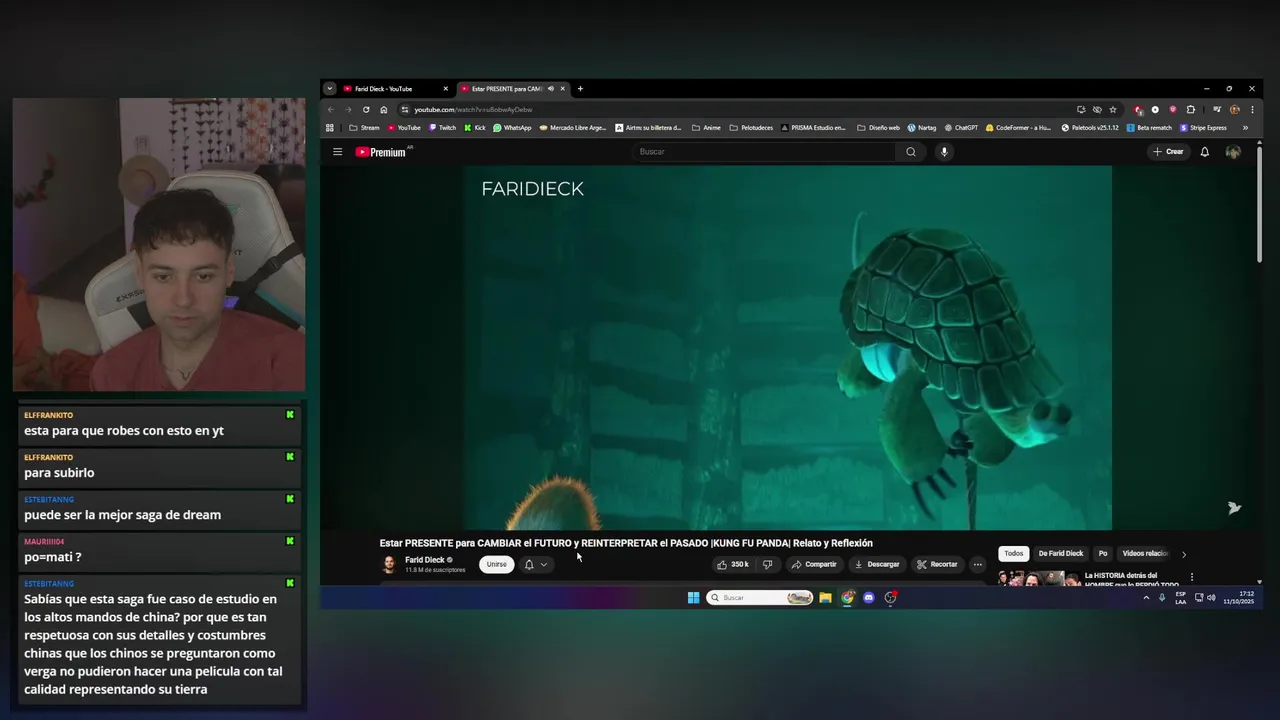Open Chrome three-dot main menu

[1252, 110]
